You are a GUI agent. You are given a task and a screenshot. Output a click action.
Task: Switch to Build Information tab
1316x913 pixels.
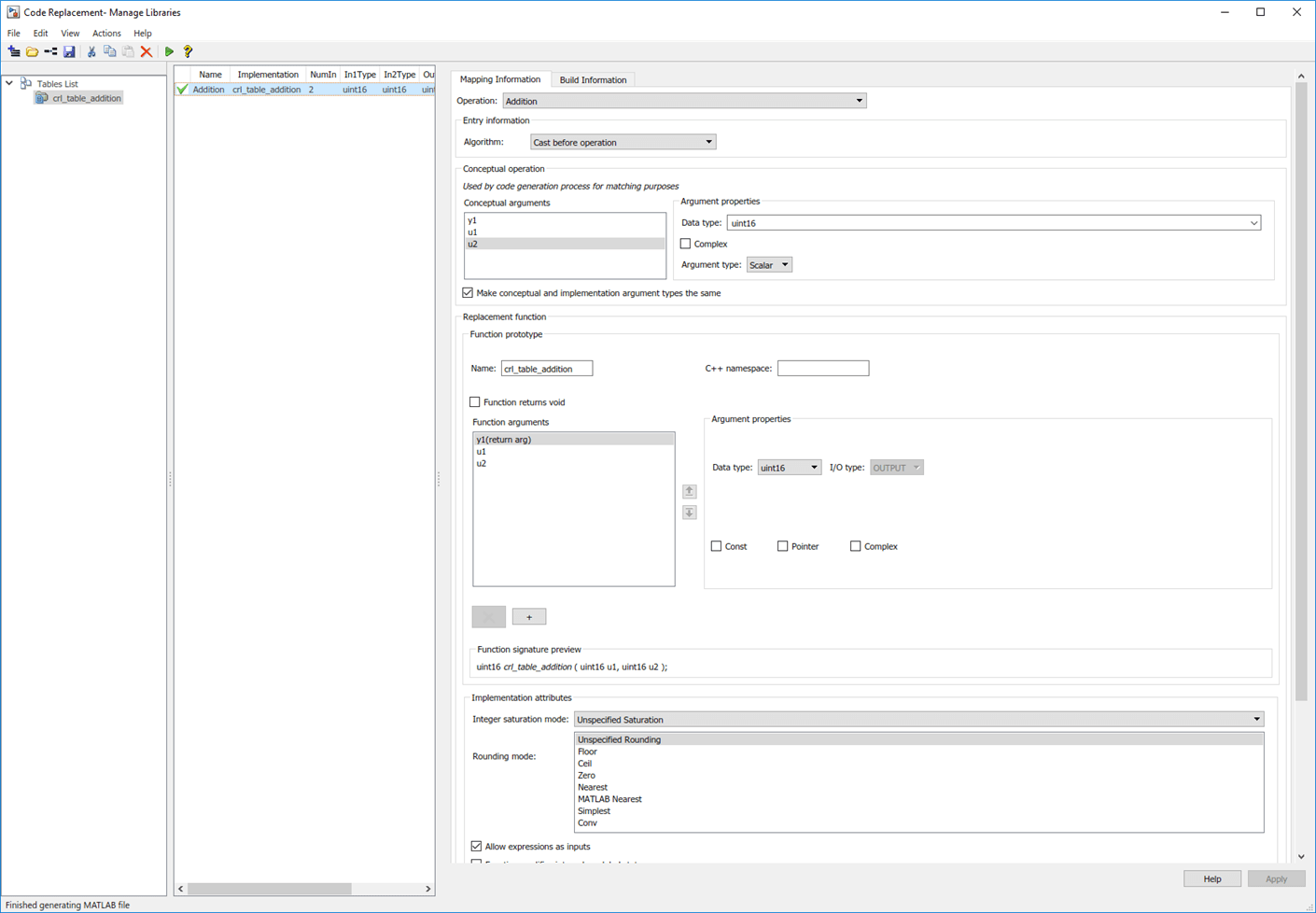(593, 80)
